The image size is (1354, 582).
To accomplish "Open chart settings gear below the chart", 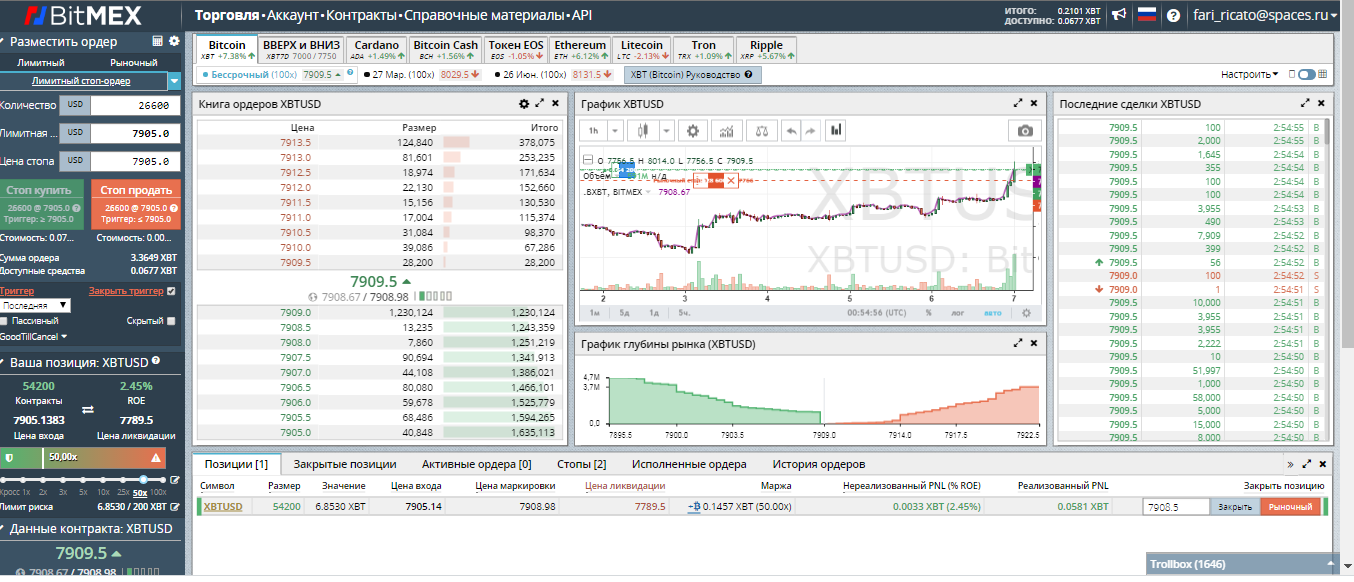I will point(1025,313).
